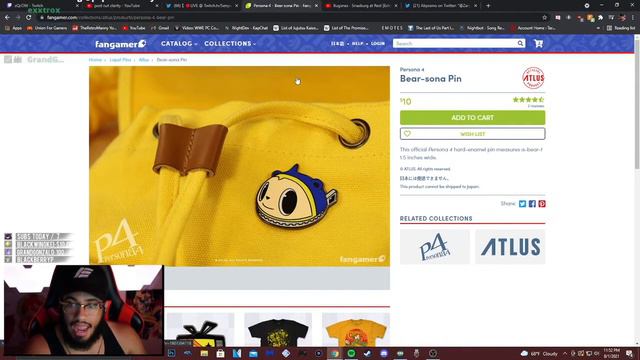Image resolution: width=640 pixels, height=360 pixels.
Task: Open the orange t-shirt product thumbnail
Action: (x=356, y=330)
